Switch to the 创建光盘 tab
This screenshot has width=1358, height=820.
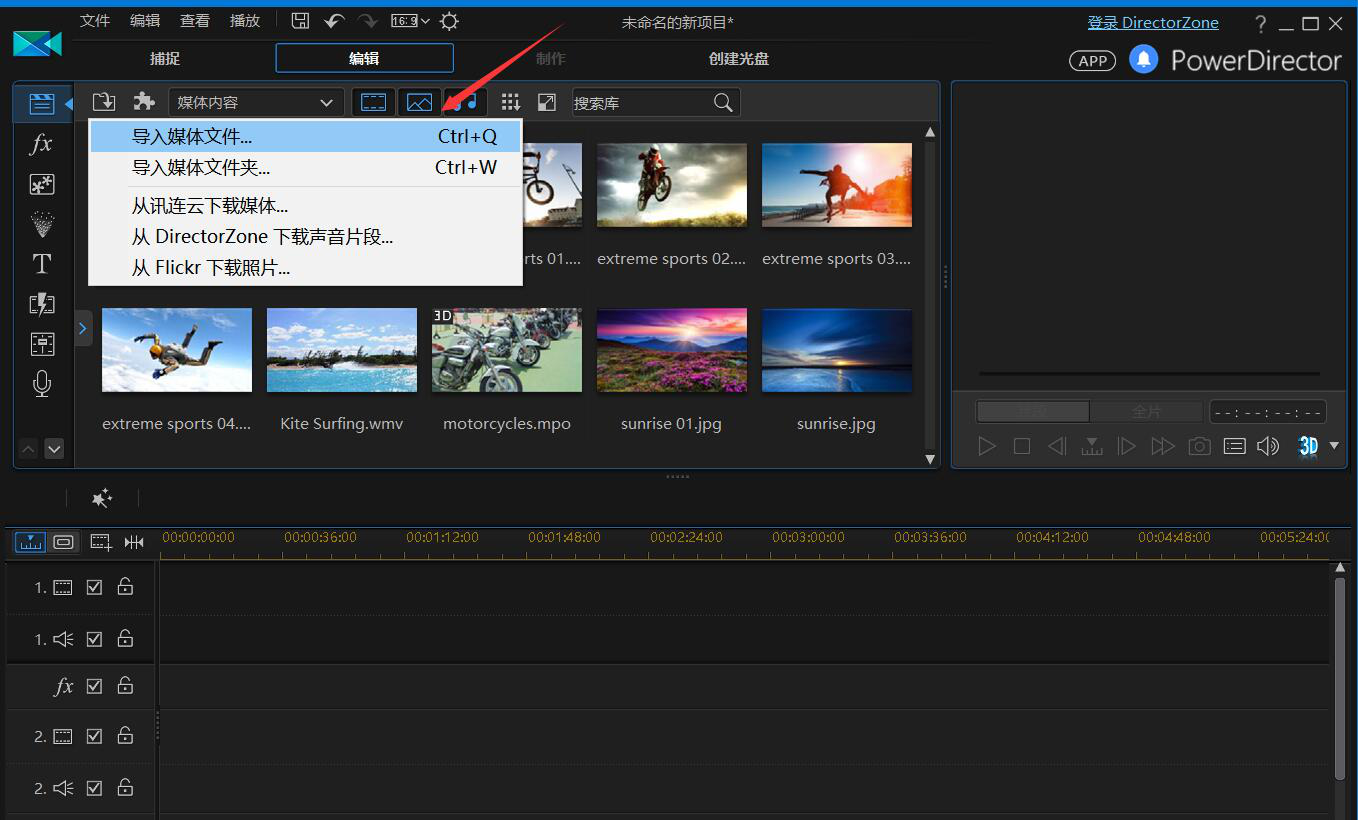738,59
